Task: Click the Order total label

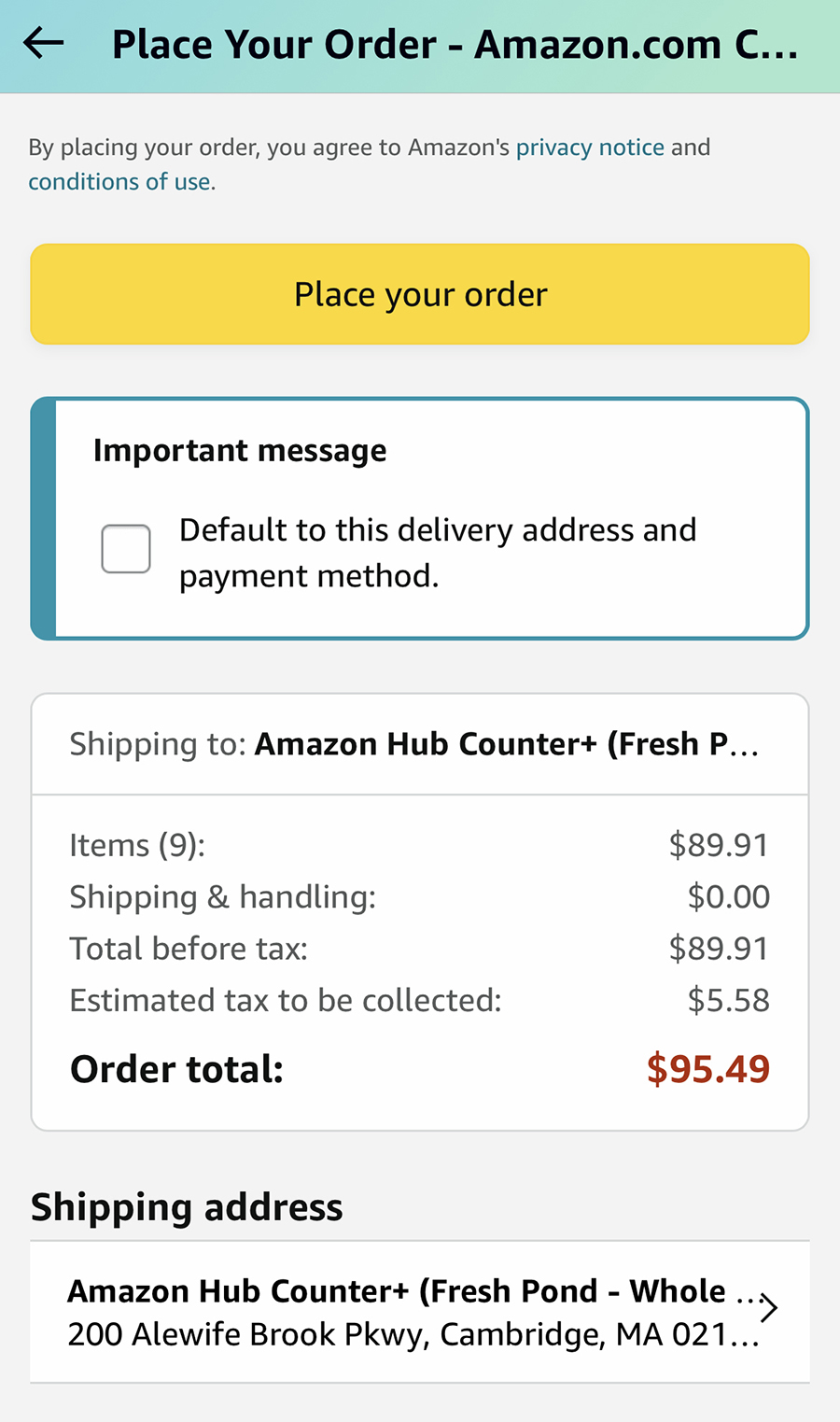Action: tap(177, 1069)
